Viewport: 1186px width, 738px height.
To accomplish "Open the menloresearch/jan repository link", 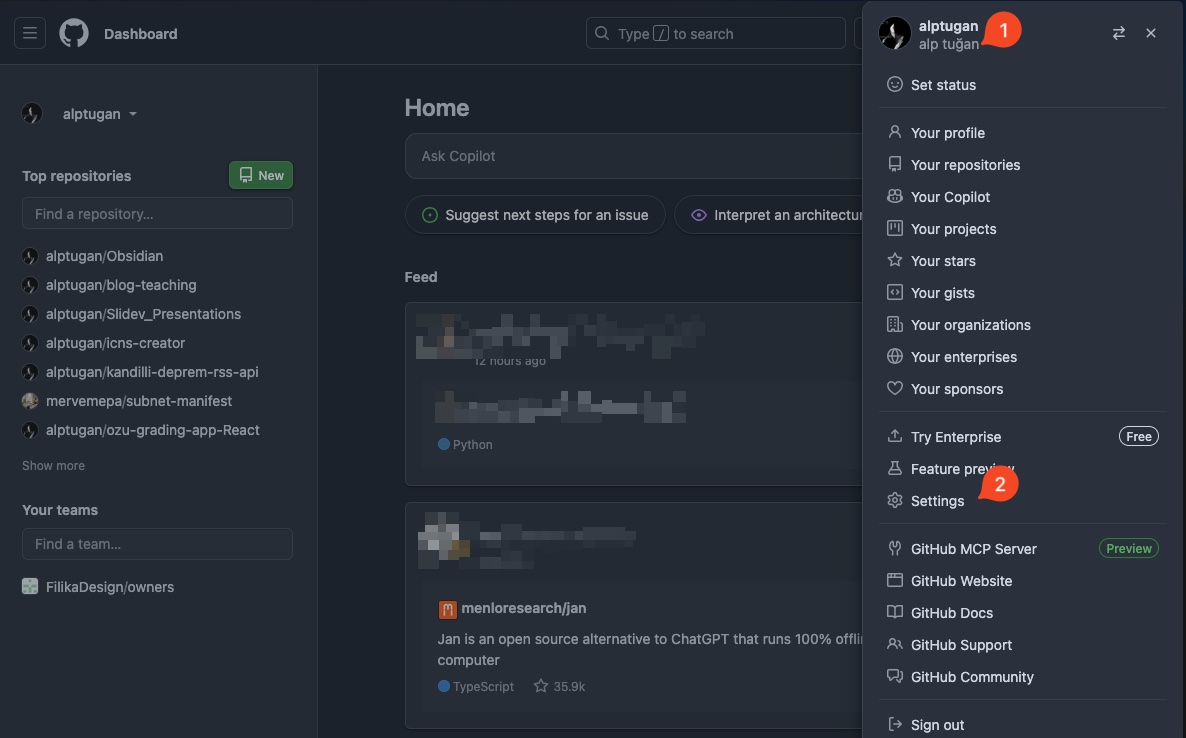I will [x=523, y=608].
